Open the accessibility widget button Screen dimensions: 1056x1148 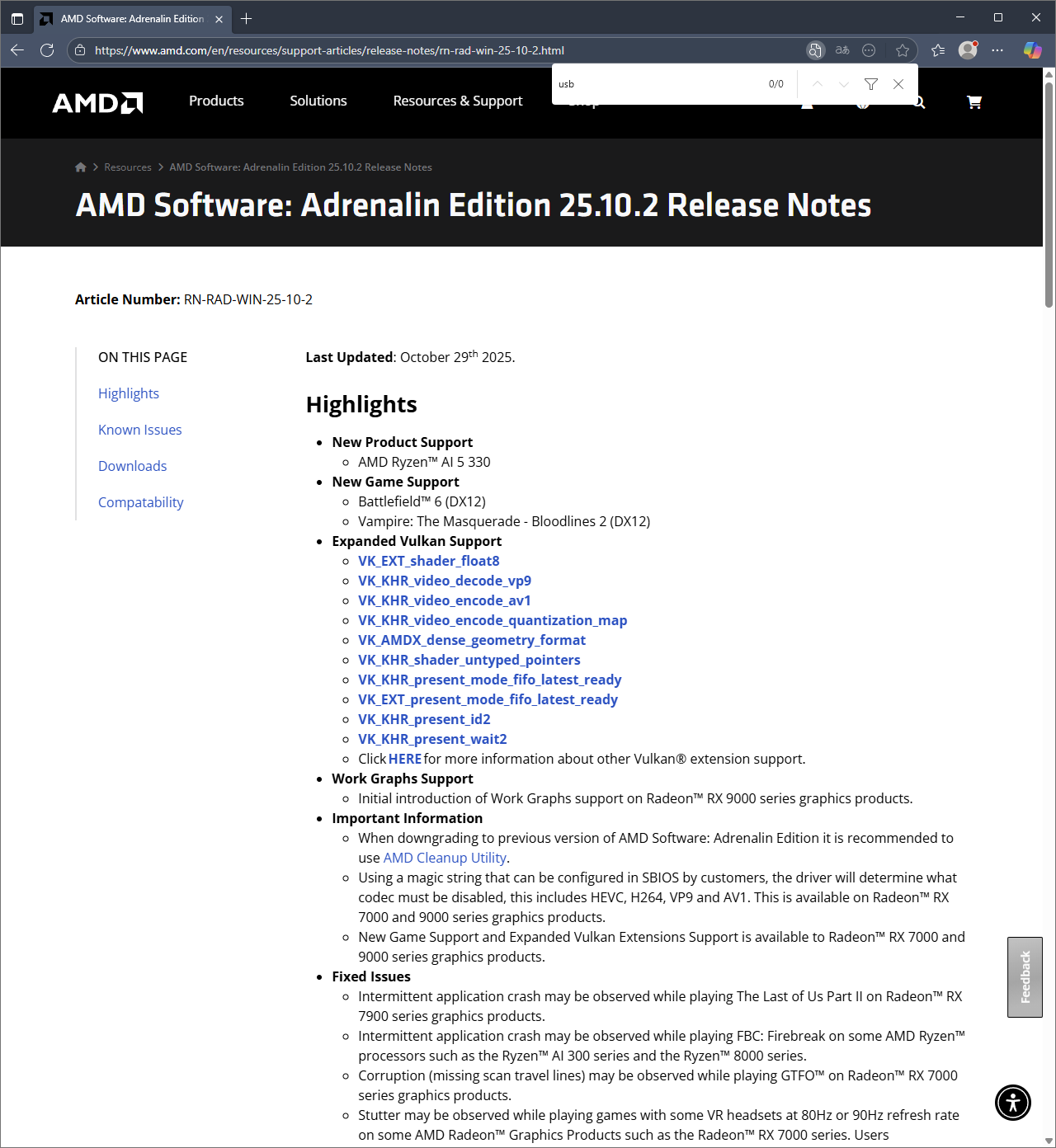[1013, 1103]
